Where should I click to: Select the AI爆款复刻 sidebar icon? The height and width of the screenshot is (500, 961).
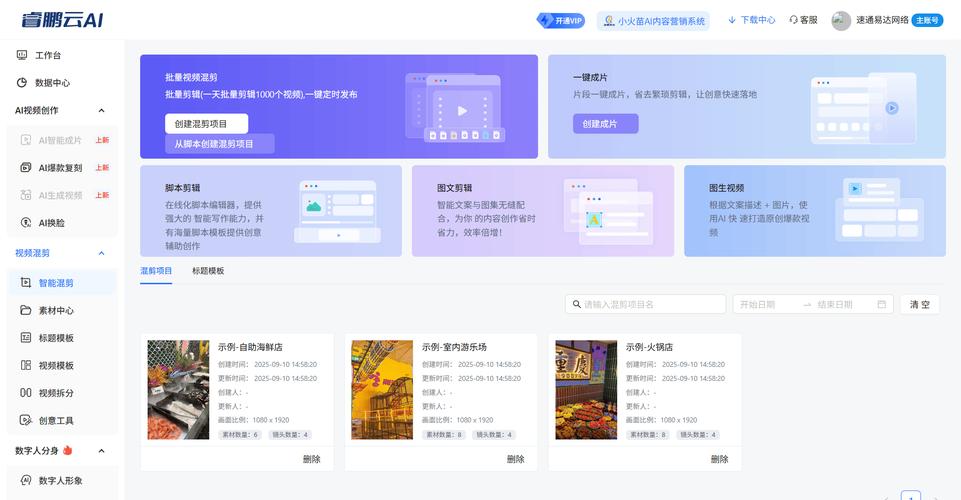click(x=26, y=167)
